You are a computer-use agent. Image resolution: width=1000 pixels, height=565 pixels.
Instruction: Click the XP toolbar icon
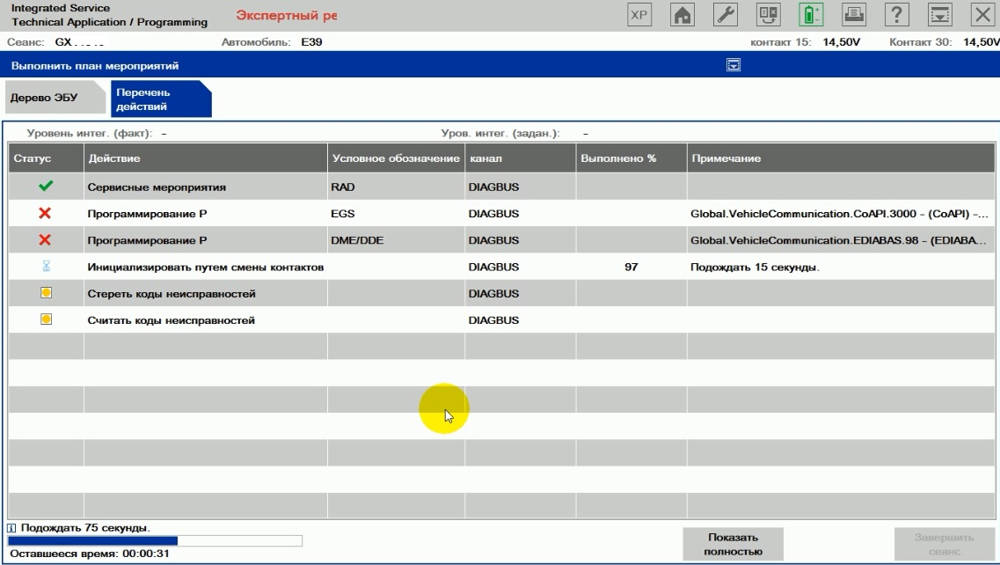point(639,16)
